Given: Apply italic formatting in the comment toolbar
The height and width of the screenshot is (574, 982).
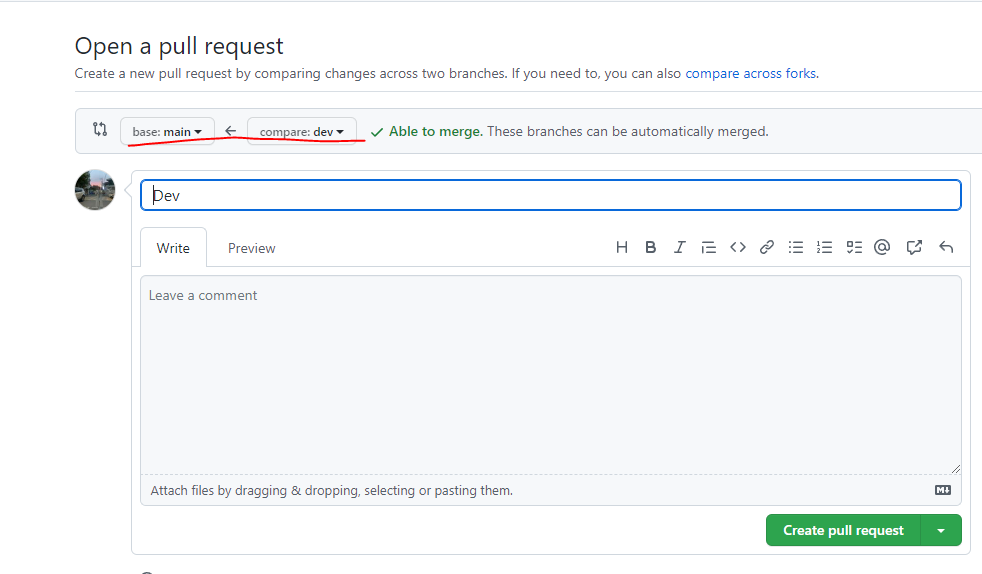Looking at the screenshot, I should click(x=680, y=247).
